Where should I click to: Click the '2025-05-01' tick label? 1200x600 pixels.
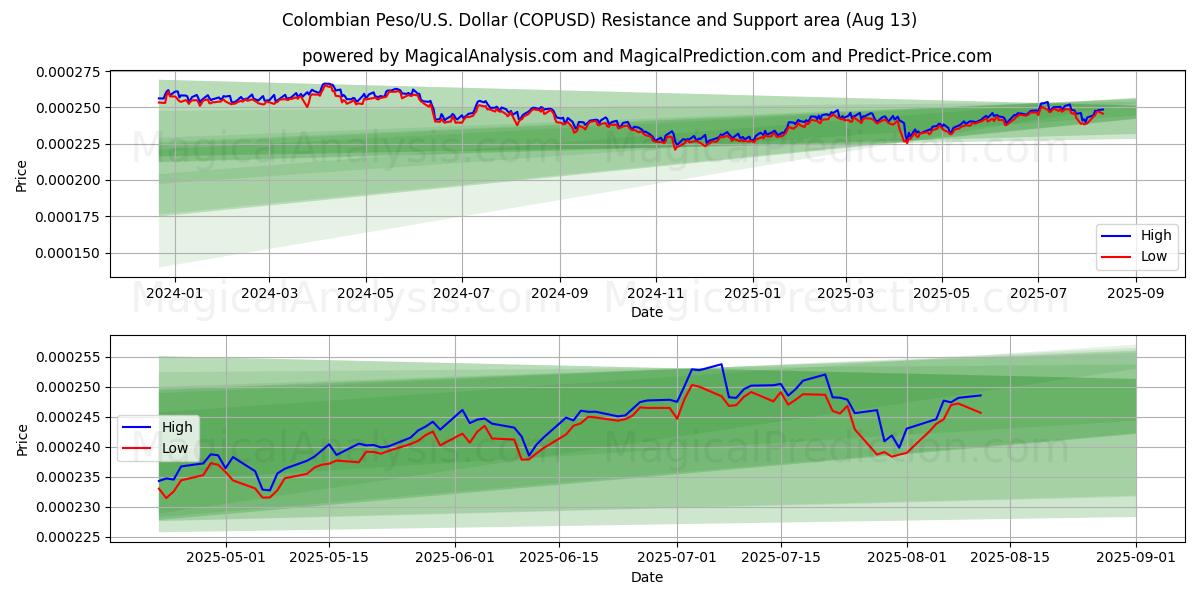click(225, 558)
